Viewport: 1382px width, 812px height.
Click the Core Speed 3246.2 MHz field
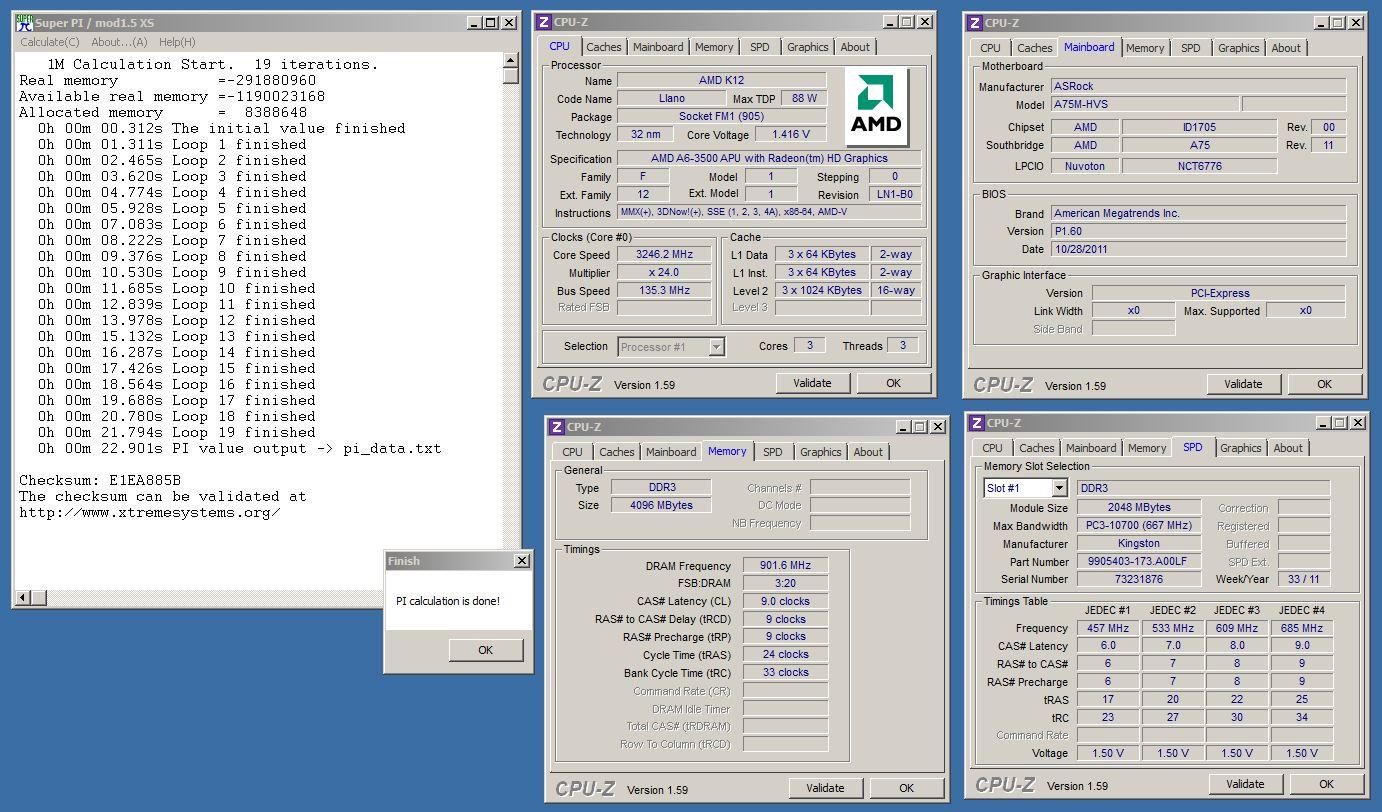click(664, 254)
